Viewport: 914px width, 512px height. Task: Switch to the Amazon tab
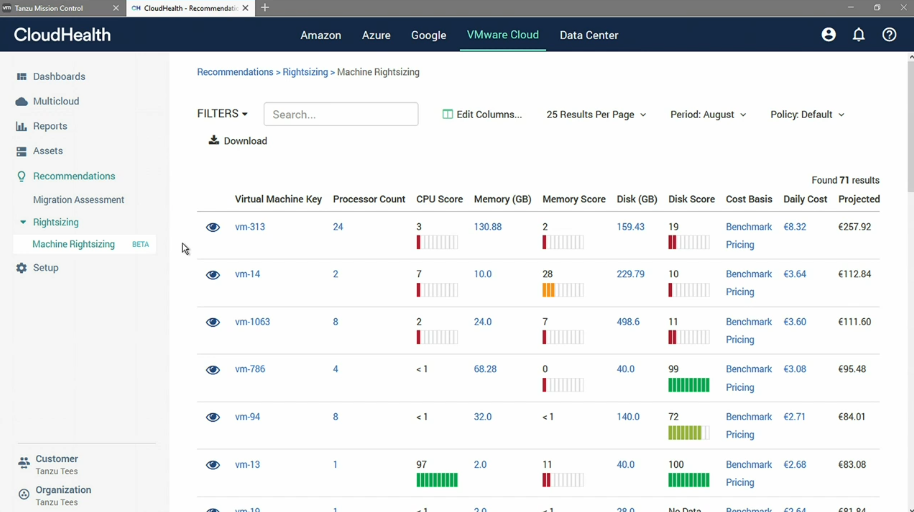pyautogui.click(x=321, y=35)
